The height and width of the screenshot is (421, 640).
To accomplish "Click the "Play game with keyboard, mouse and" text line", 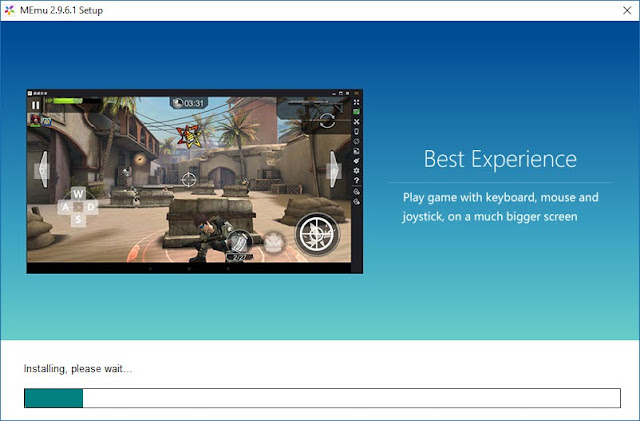I will click(500, 198).
